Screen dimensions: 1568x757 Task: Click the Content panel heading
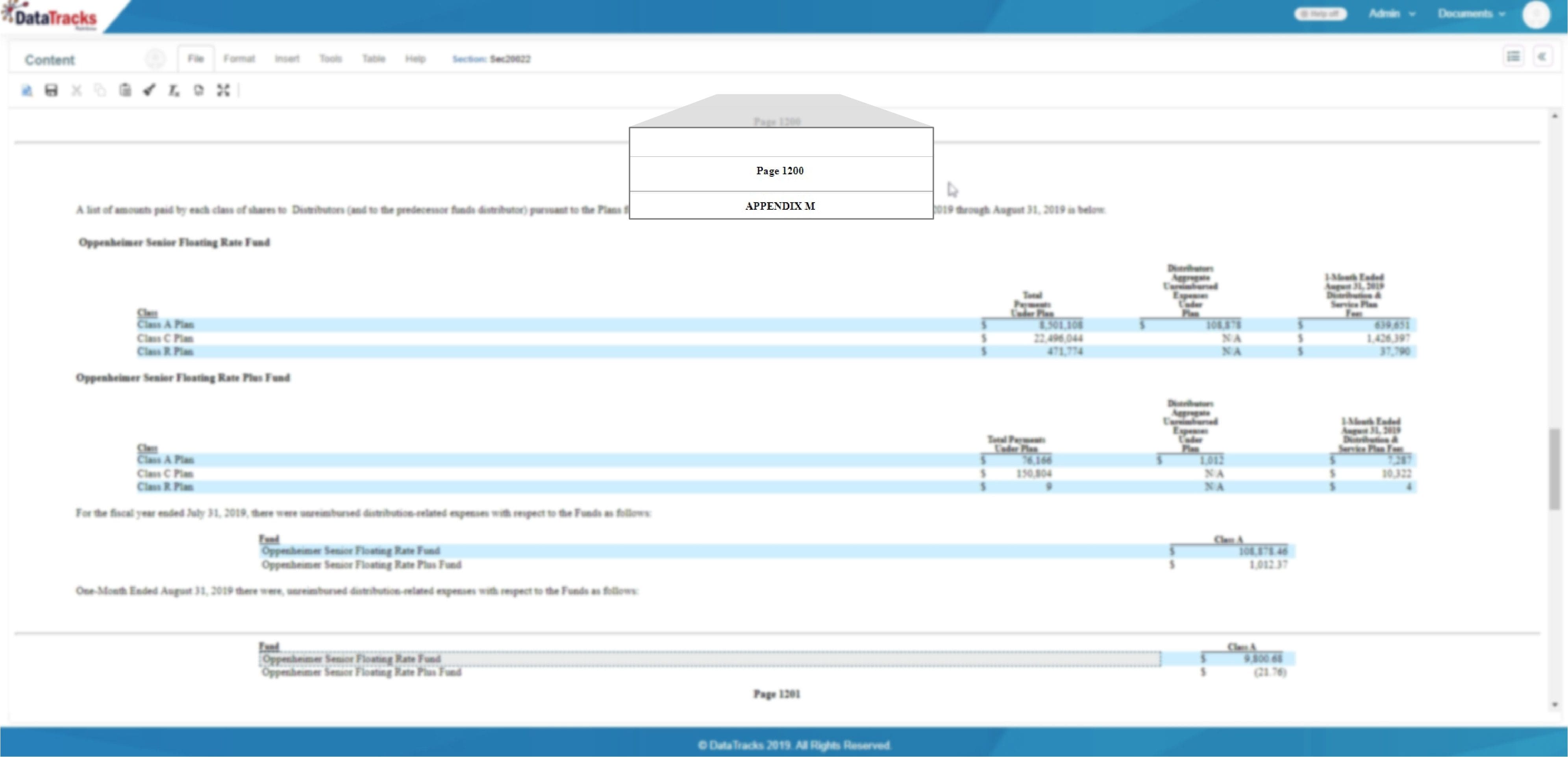coord(49,60)
